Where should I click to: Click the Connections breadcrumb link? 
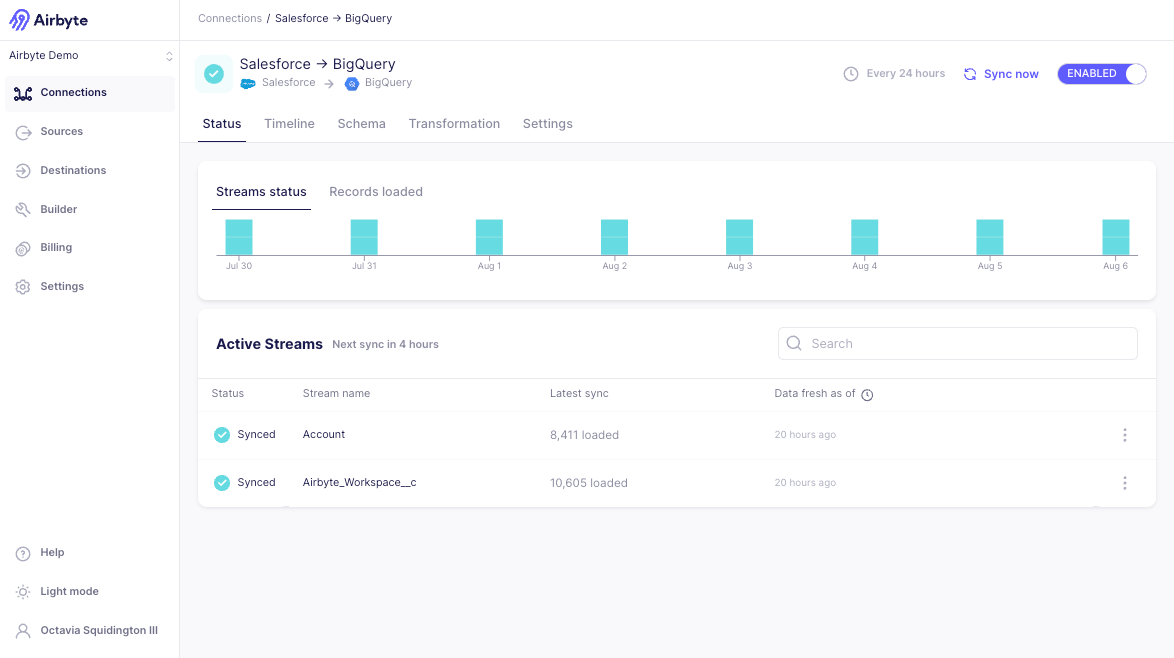pos(229,18)
